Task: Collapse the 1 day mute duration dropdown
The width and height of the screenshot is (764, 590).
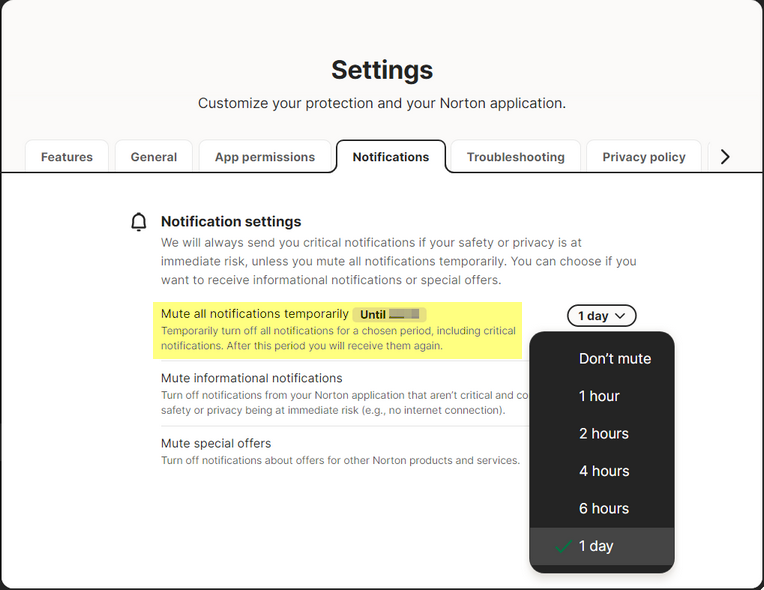Action: click(x=602, y=316)
